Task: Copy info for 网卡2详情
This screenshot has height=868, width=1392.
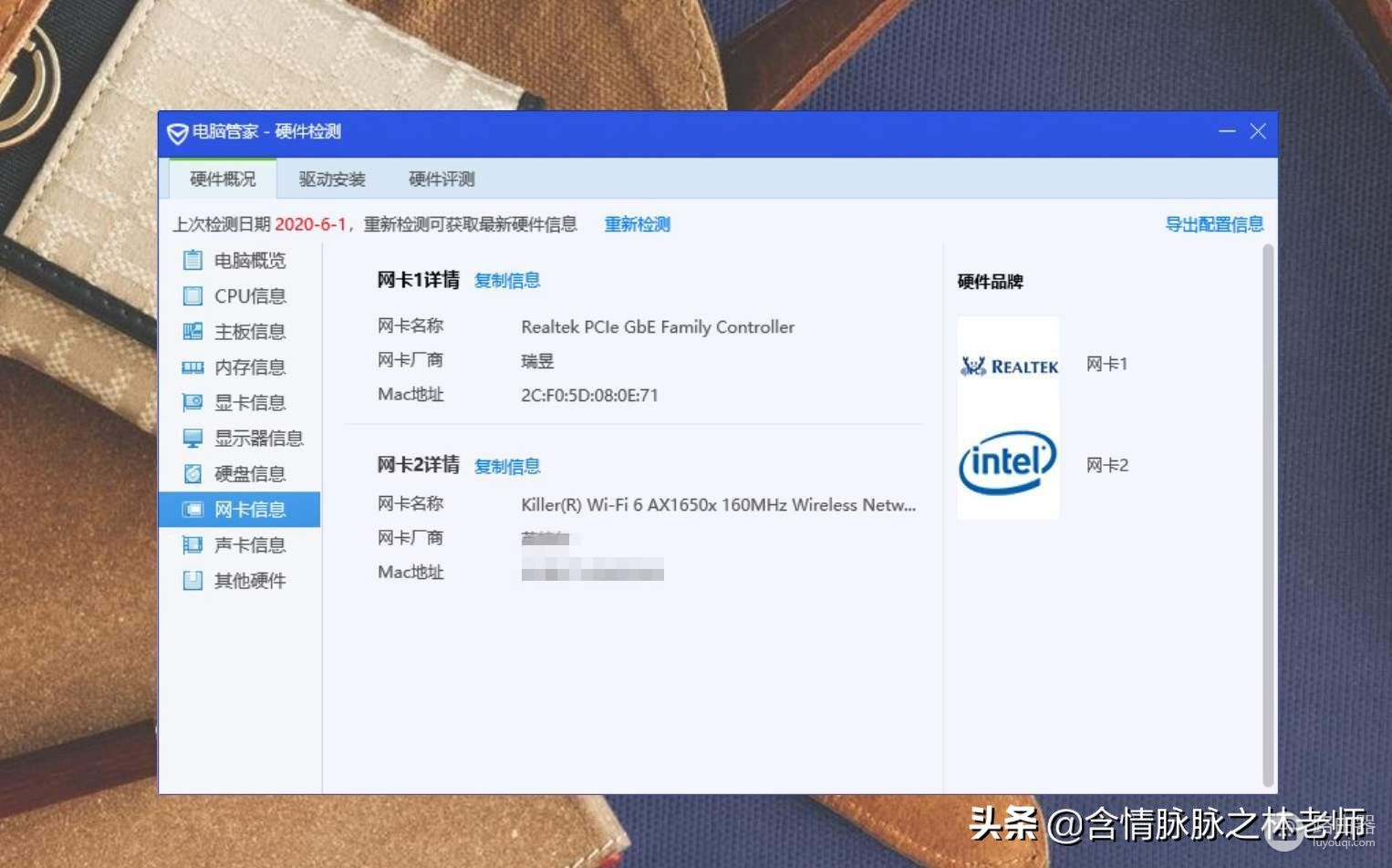Action: [x=507, y=467]
